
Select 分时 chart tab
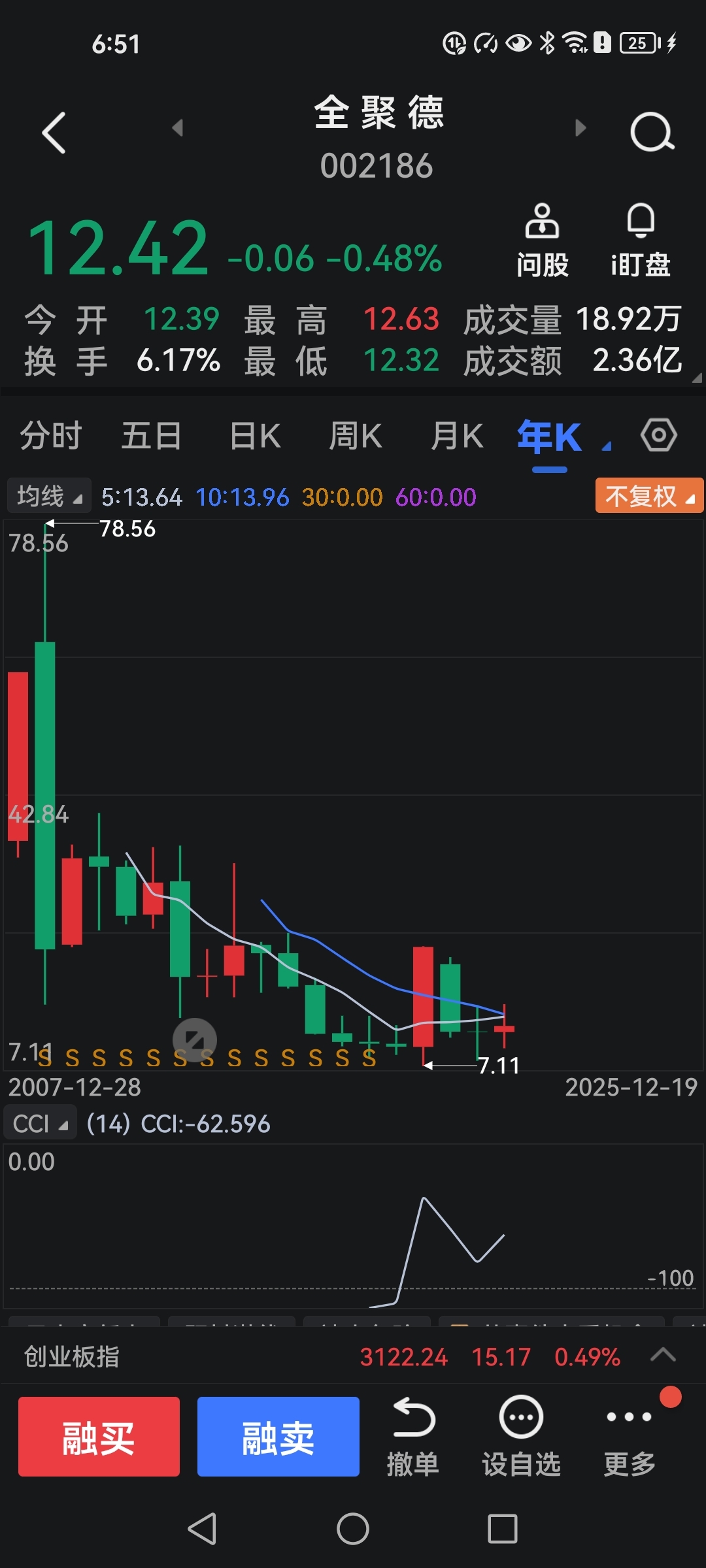(x=51, y=436)
